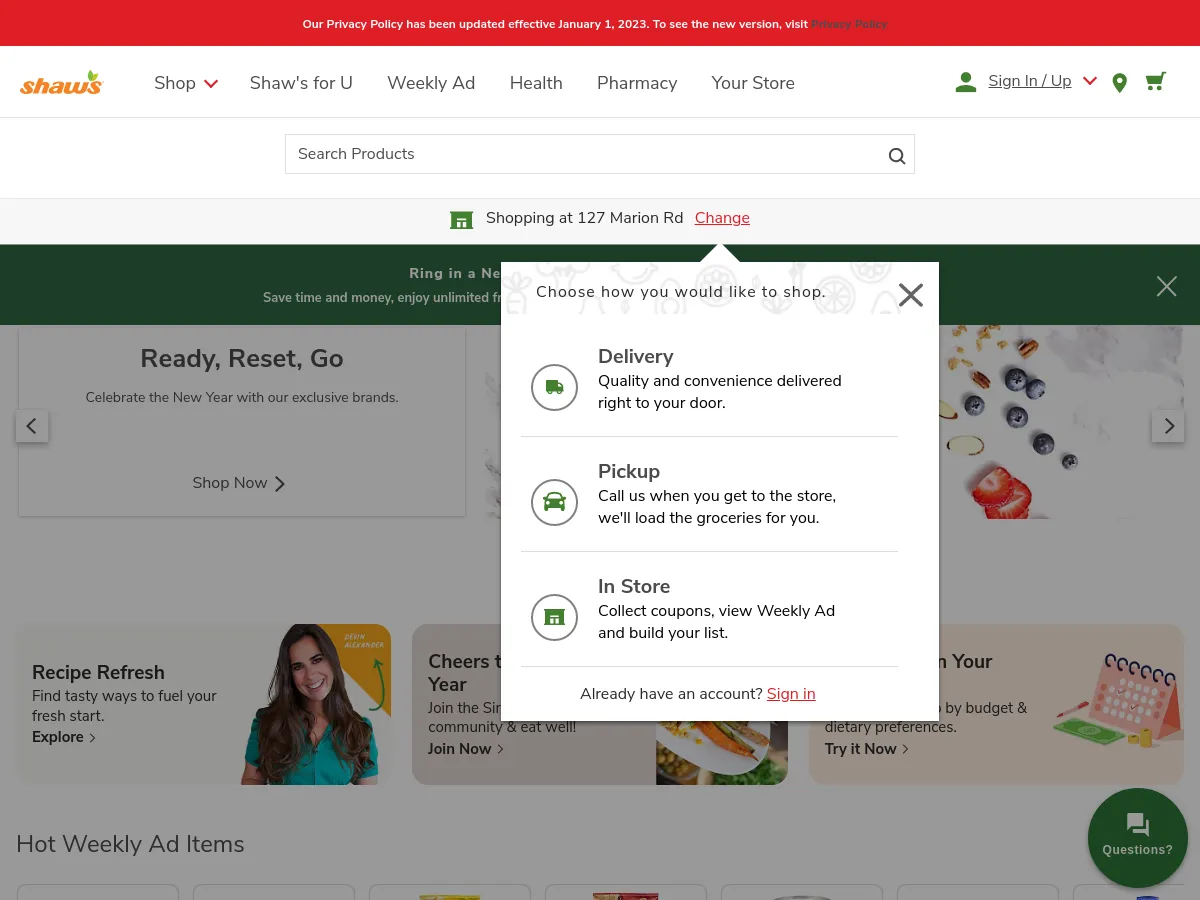Open the Questions chat bubble
The width and height of the screenshot is (1200, 900).
[x=1137, y=837]
